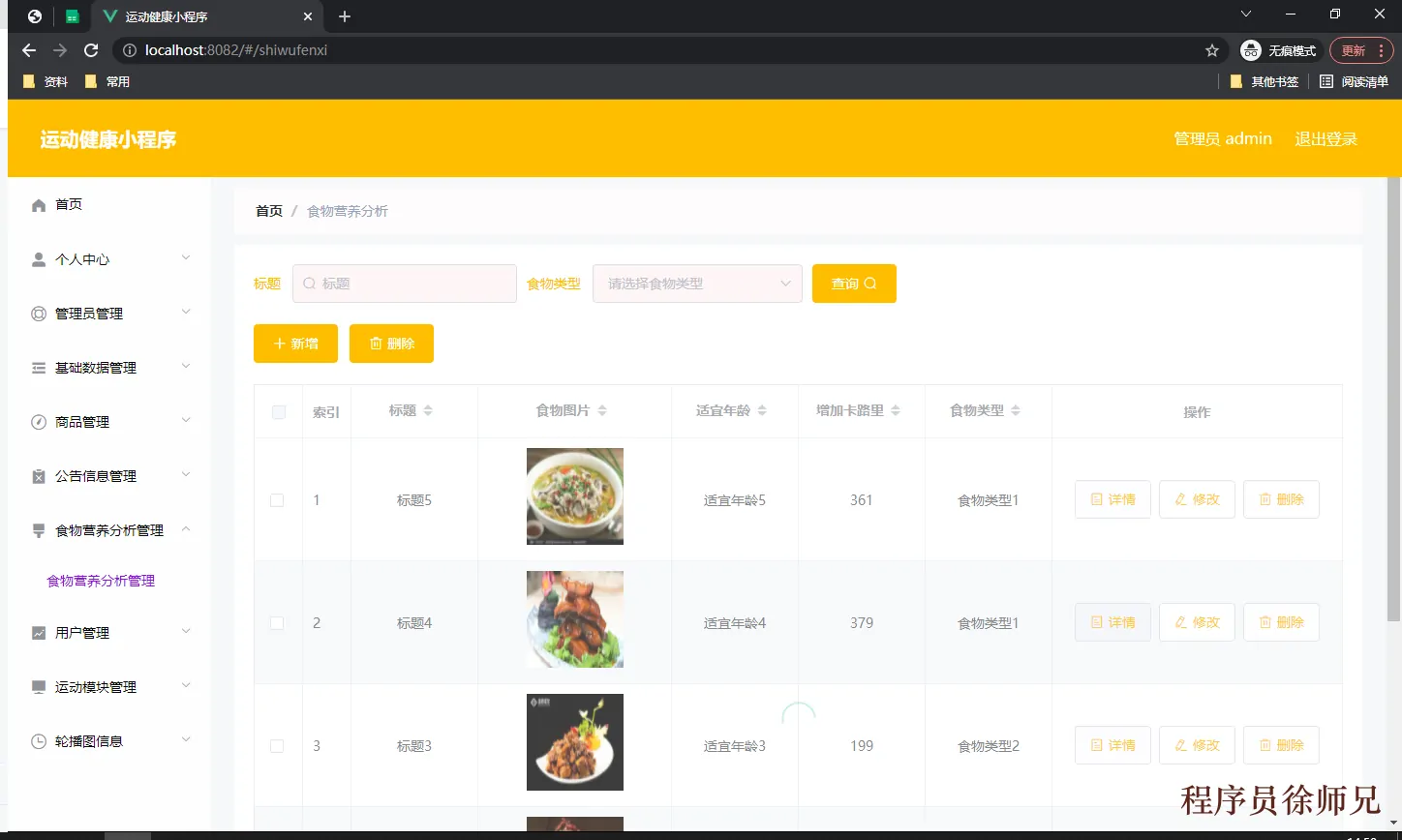Open the 阅读清单 reading list

1354,81
